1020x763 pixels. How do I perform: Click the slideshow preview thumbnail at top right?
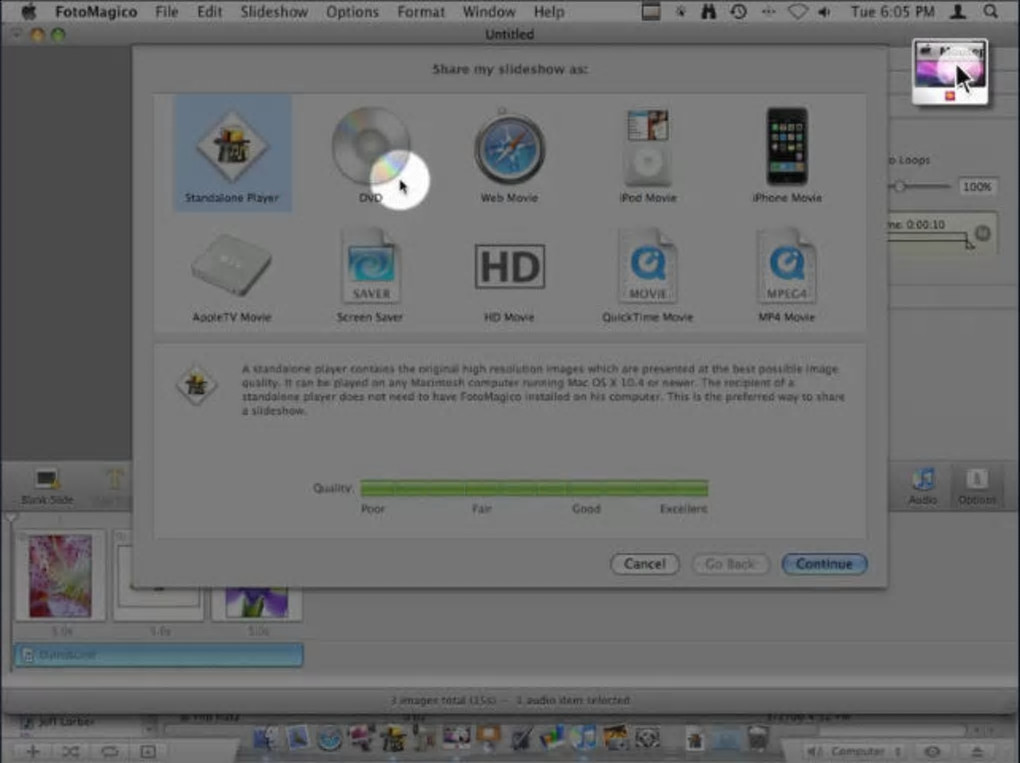click(950, 72)
